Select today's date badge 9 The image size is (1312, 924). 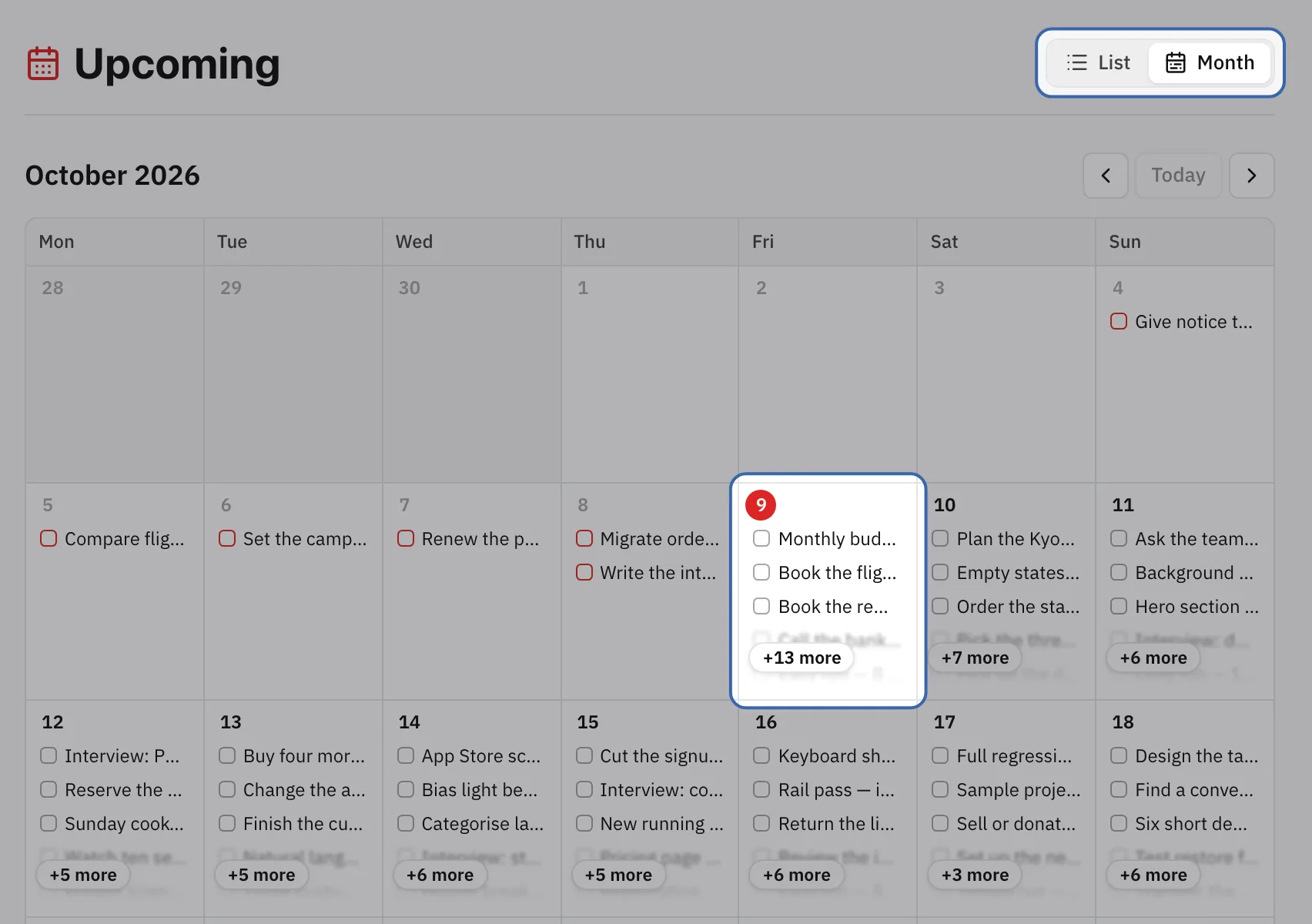[x=761, y=505]
